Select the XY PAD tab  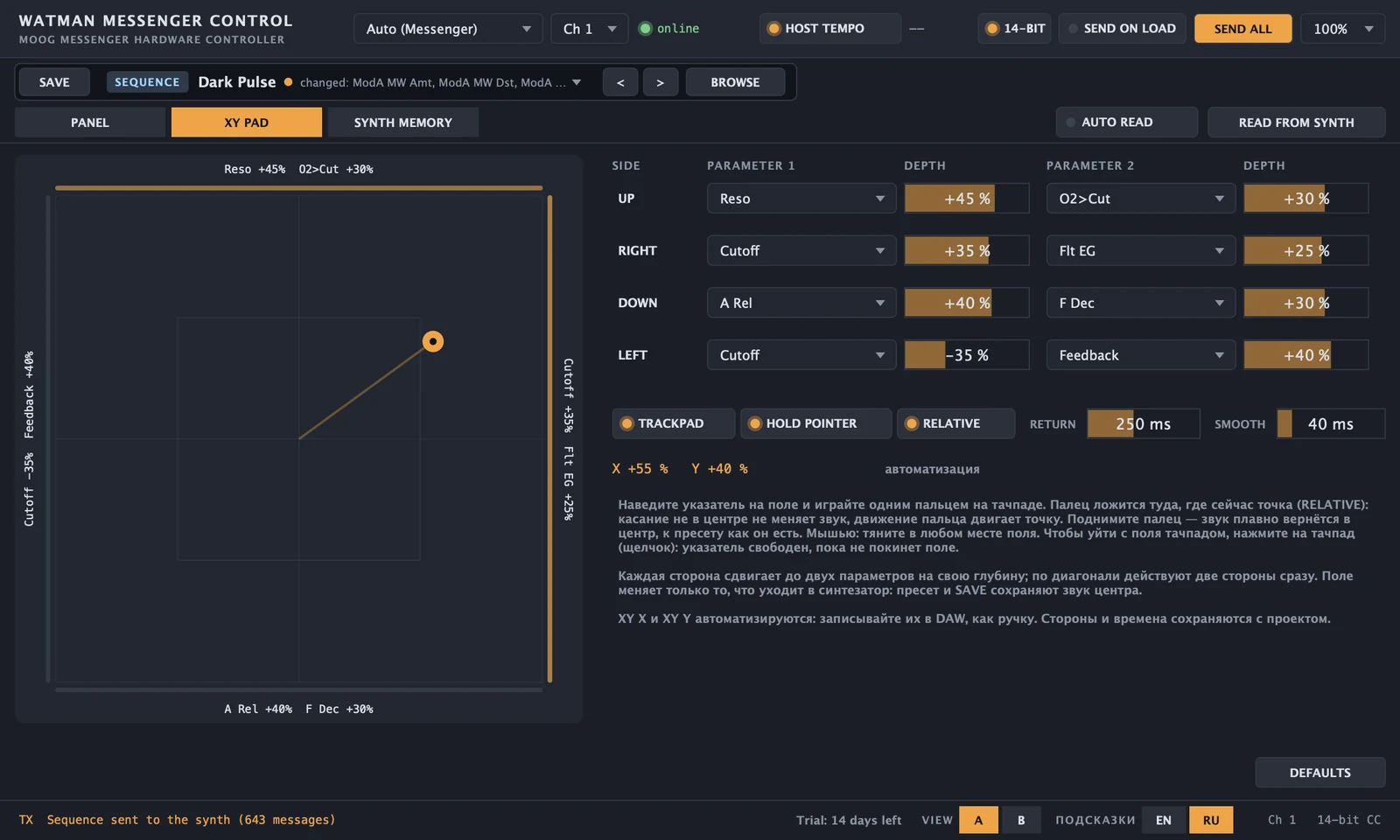coord(247,122)
